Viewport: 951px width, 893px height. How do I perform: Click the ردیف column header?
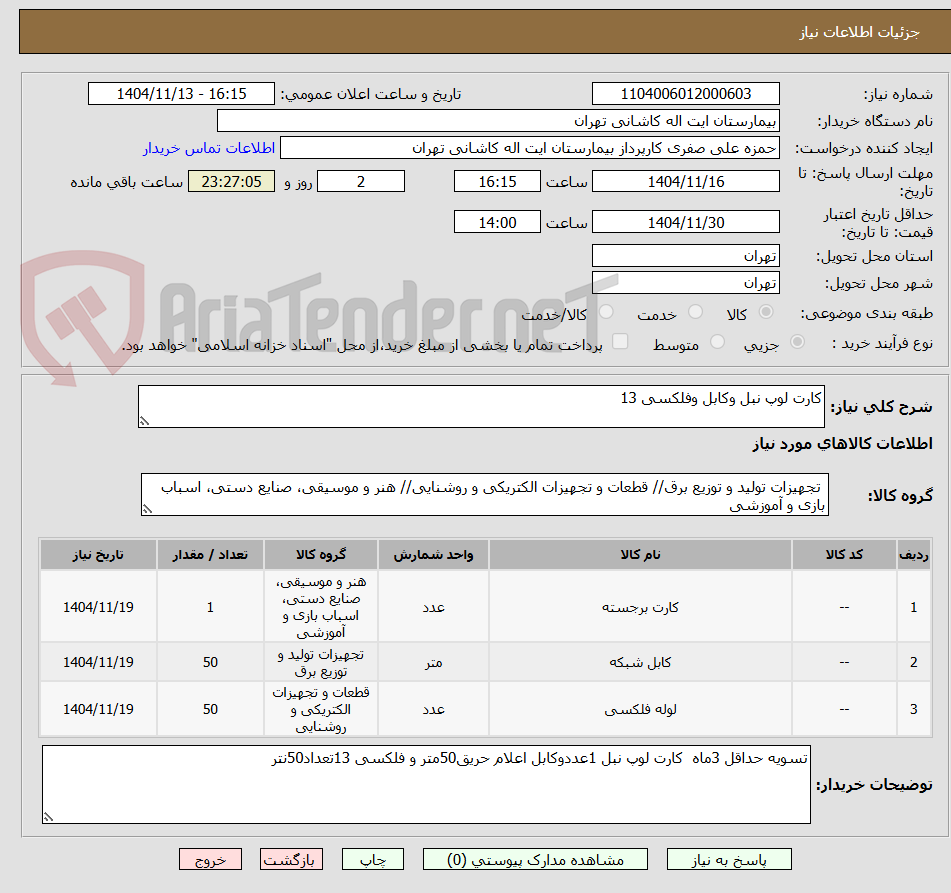coord(913,554)
